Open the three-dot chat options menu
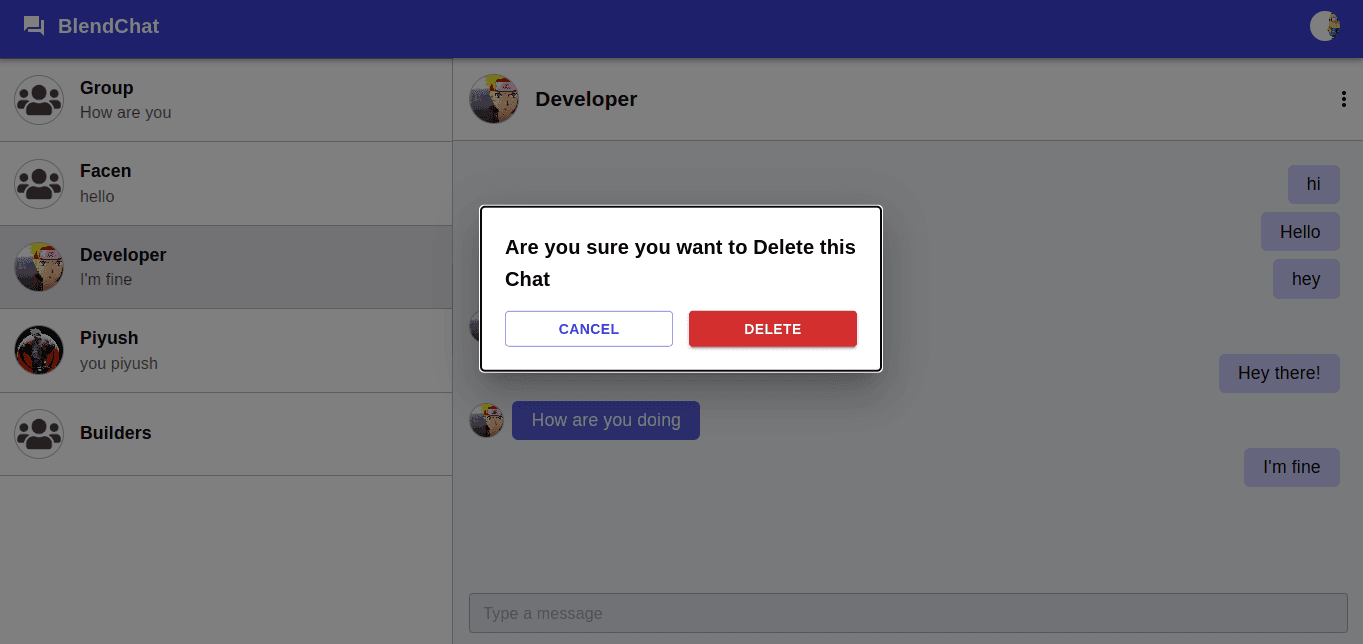 point(1343,99)
